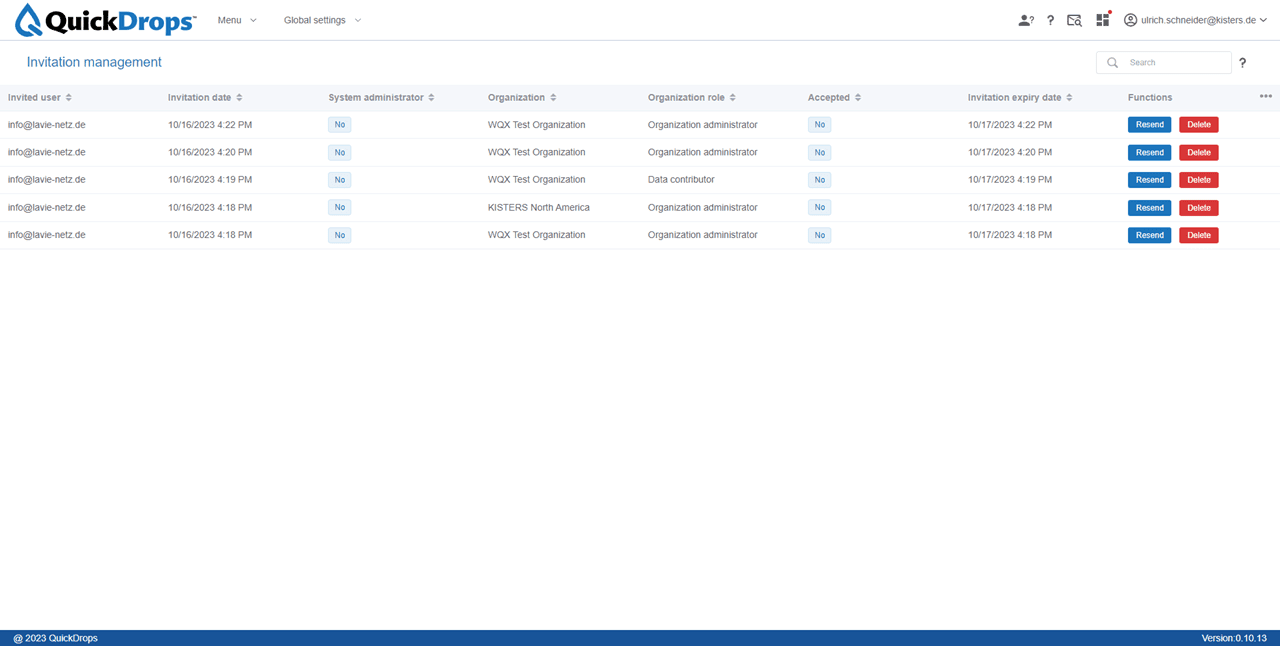Click expiry date 10/17/2023 4:19 PM
1280x646 pixels.
(x=1010, y=180)
